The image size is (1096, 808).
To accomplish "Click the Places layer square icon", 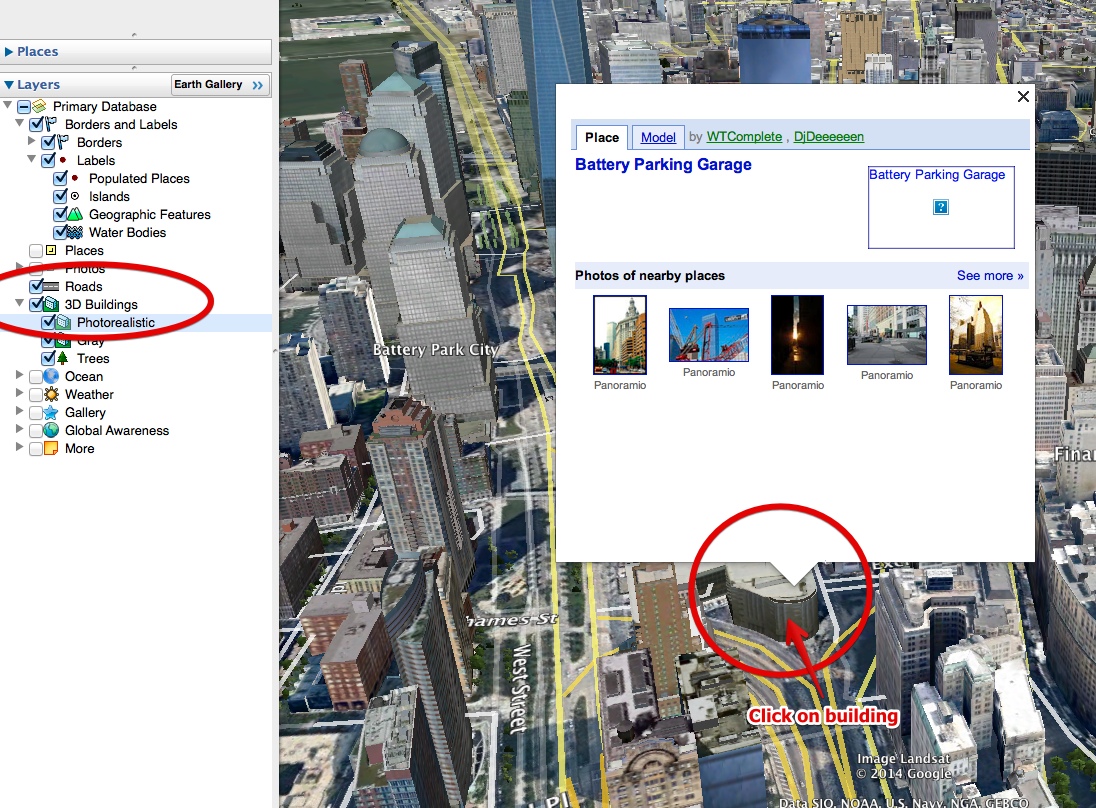I will click(51, 250).
